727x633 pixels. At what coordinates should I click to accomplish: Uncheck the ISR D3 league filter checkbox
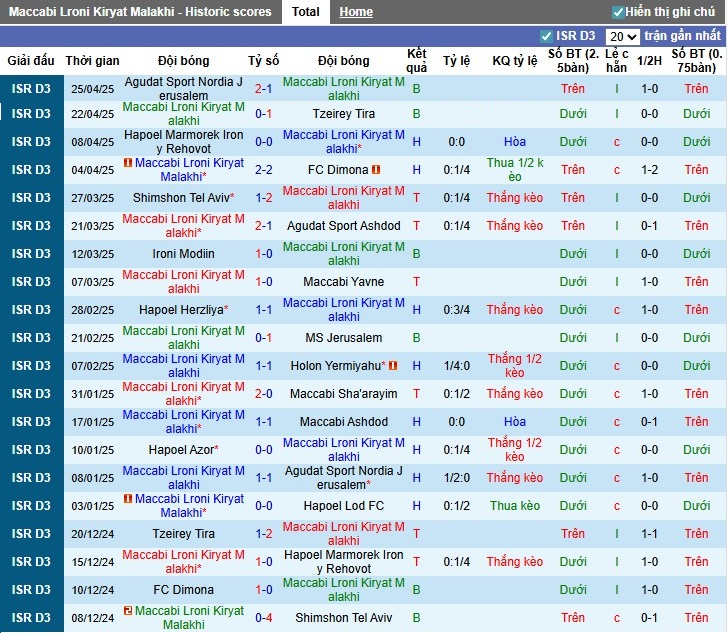click(546, 36)
